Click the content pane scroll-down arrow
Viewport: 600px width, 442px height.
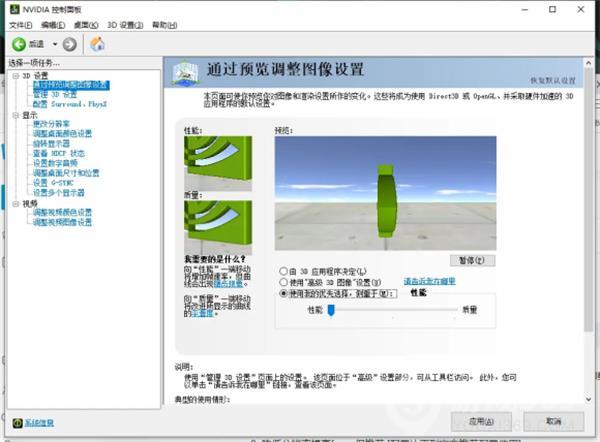point(589,400)
